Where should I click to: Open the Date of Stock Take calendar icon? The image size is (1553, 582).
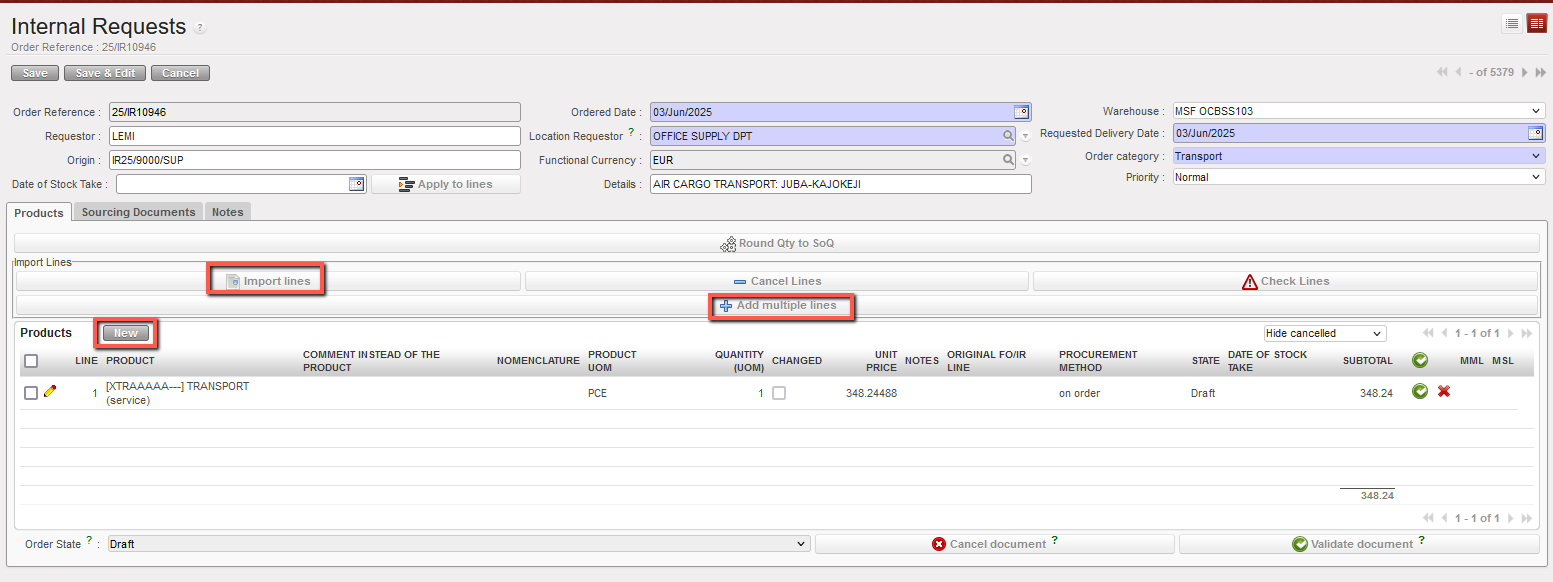pyautogui.click(x=355, y=184)
